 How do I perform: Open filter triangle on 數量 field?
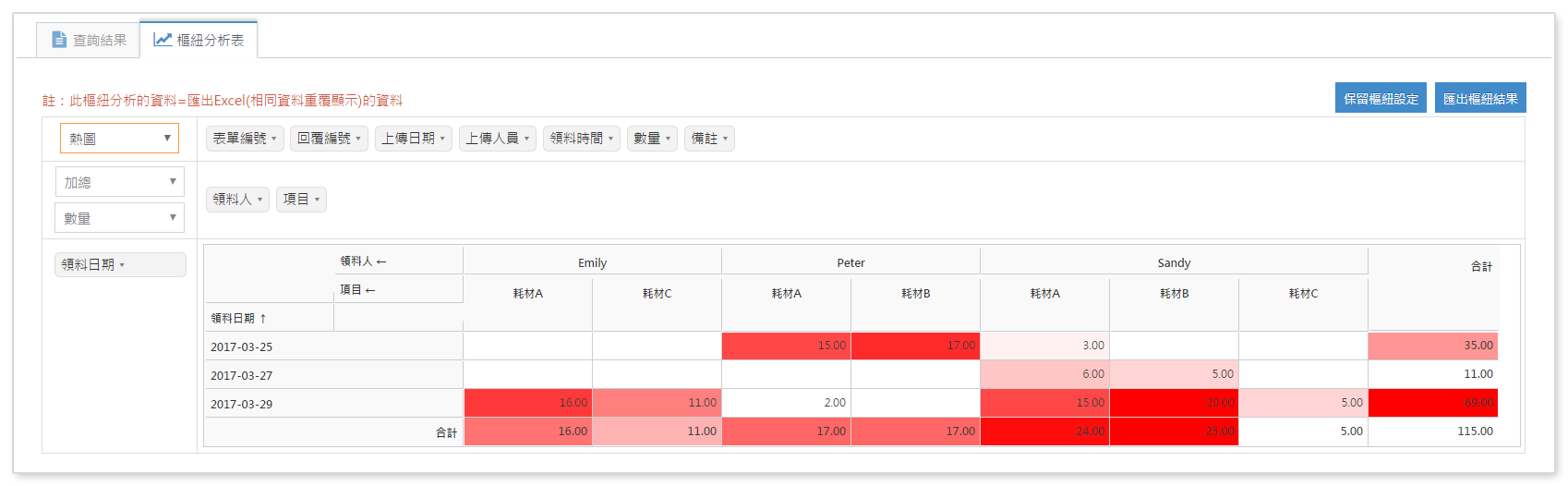668,140
